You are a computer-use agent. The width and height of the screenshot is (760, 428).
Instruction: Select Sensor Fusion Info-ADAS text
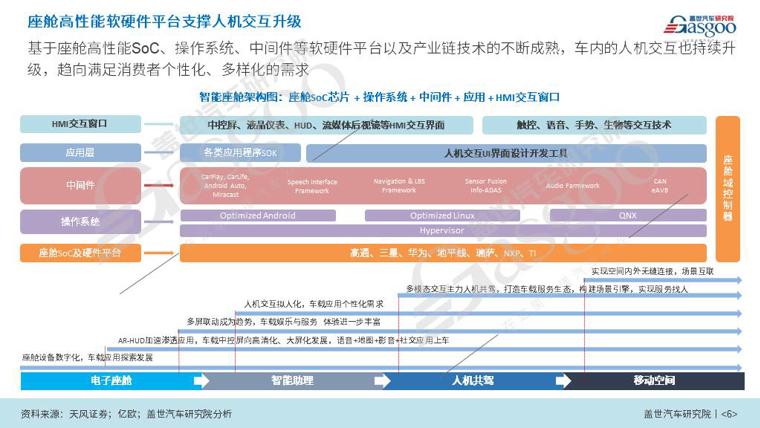tap(486, 186)
